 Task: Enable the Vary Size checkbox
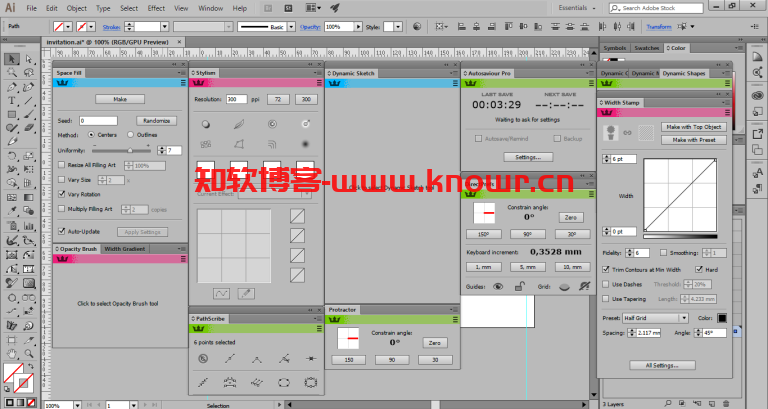point(62,180)
